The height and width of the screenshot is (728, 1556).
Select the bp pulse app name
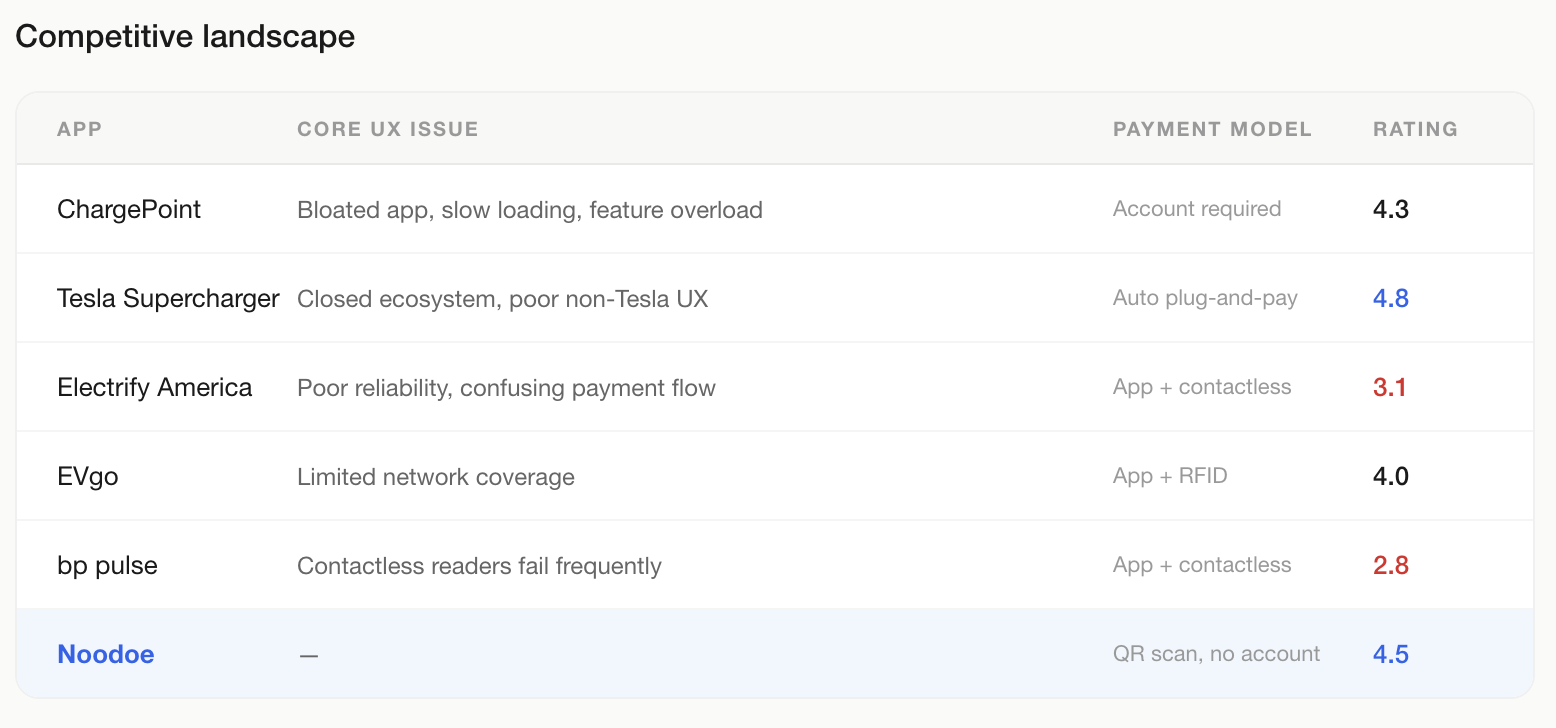[x=108, y=565]
